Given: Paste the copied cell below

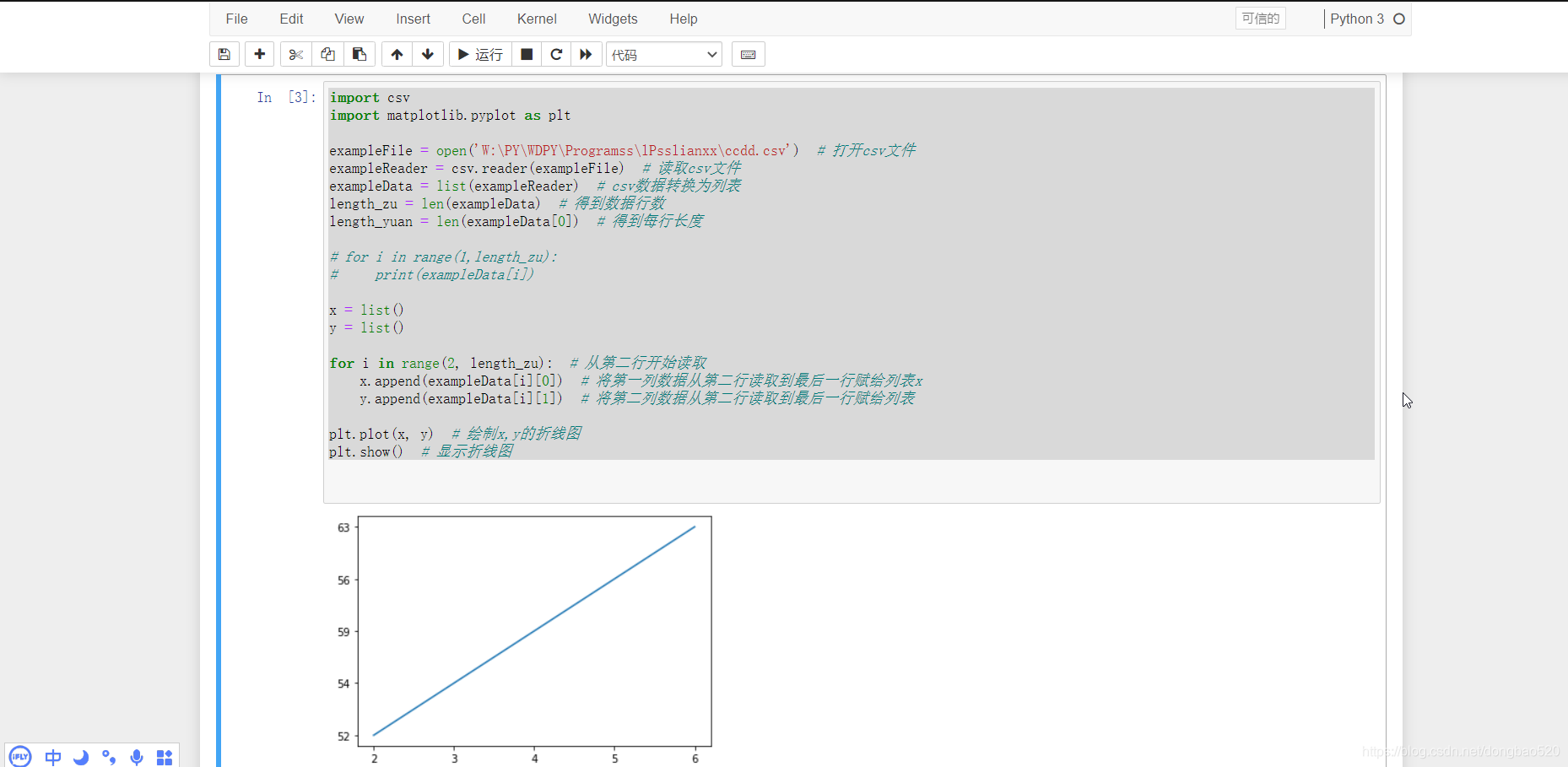Looking at the screenshot, I should [360, 54].
